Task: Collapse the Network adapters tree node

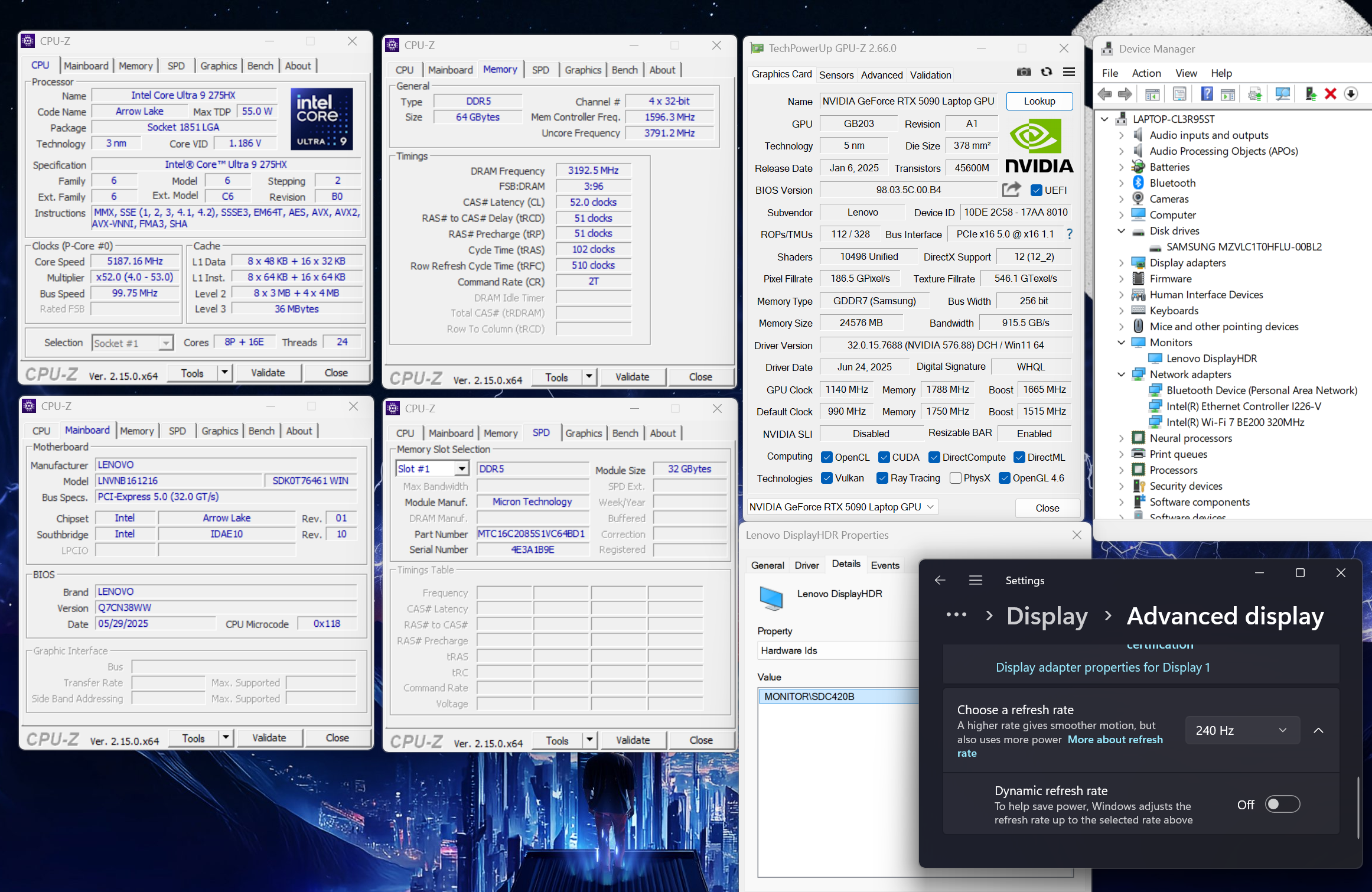Action: pyautogui.click(x=1121, y=375)
